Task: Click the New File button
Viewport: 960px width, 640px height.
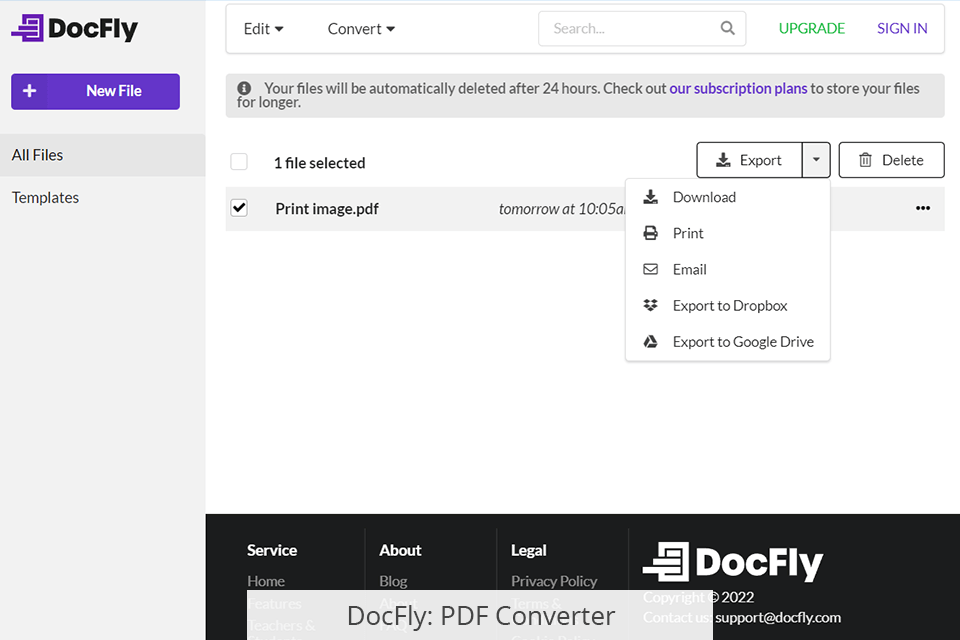Action: (x=96, y=91)
